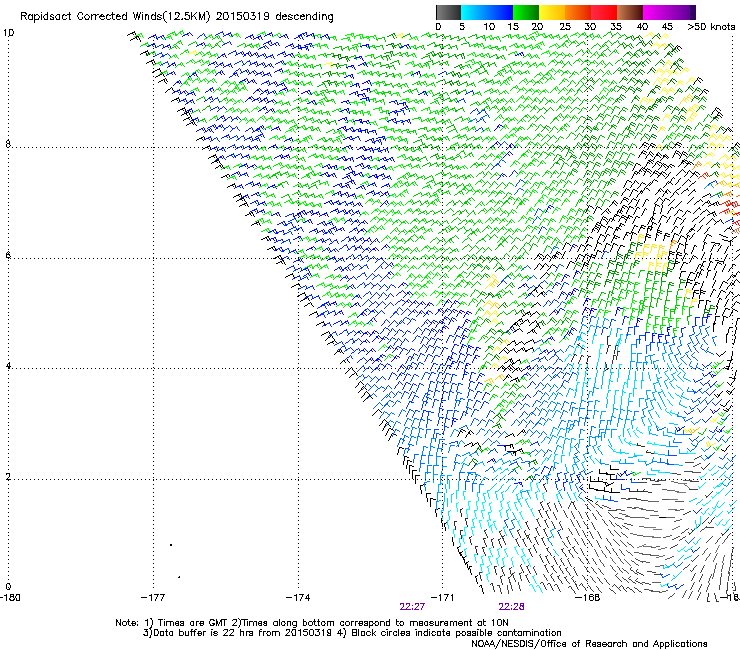
Task: Click the latitude label '10' on the axis
Action: [8, 33]
